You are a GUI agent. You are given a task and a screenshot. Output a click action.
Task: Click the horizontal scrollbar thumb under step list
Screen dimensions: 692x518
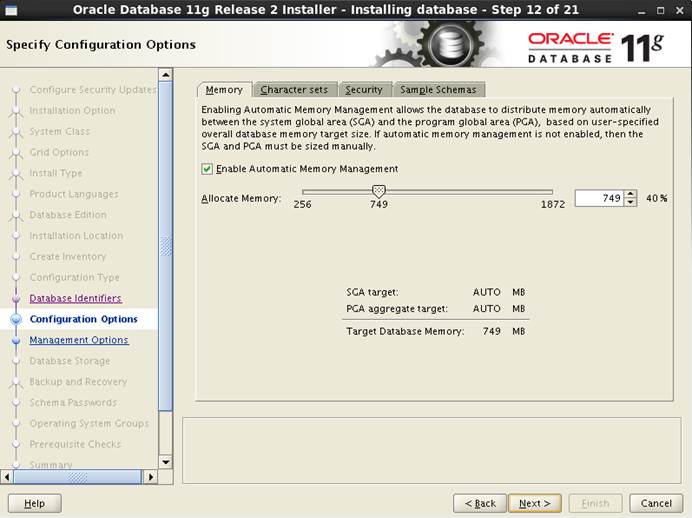[x=77, y=477]
